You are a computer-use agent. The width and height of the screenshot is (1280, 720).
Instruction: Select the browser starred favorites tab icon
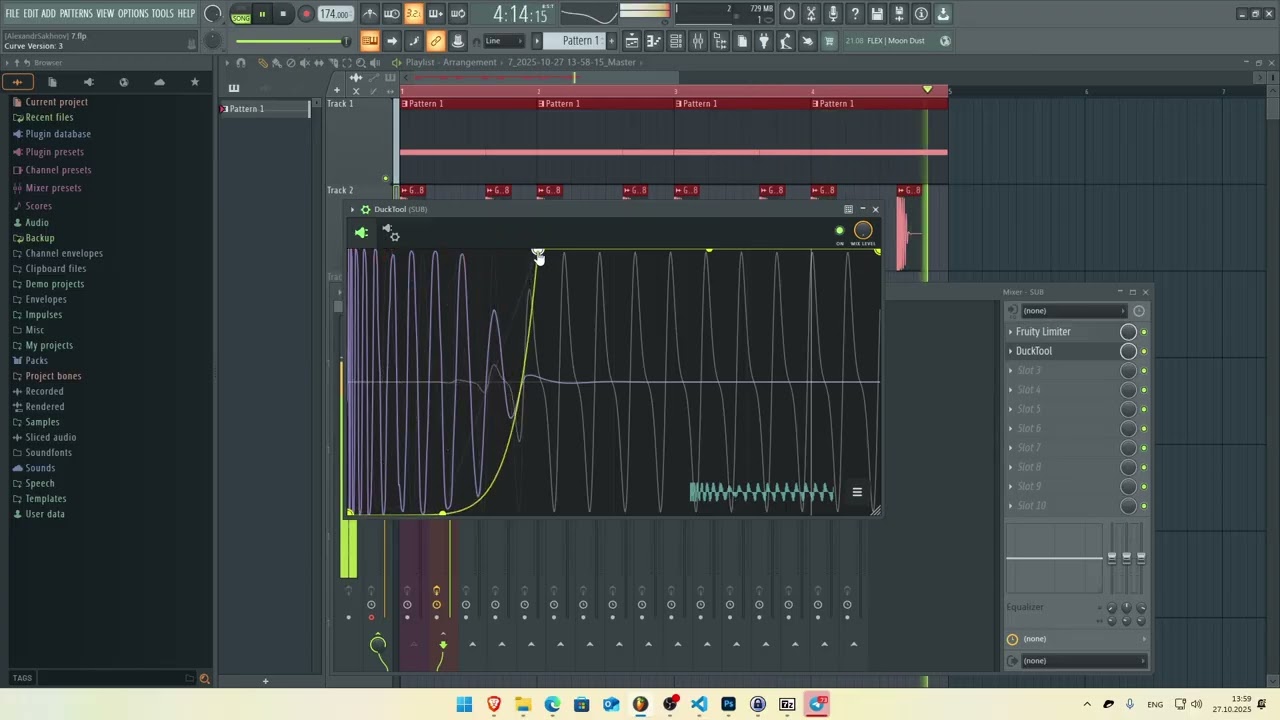pos(195,82)
